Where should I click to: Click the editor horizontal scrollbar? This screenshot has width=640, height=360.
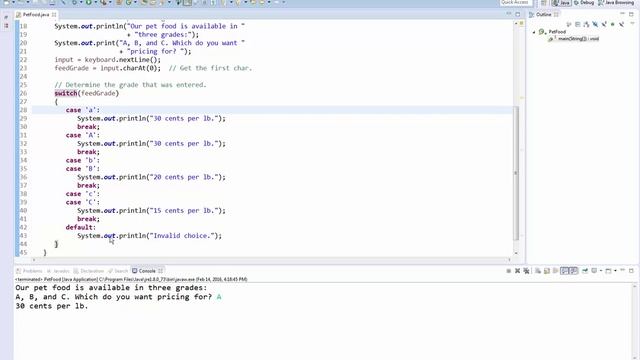pyautogui.click(x=271, y=259)
